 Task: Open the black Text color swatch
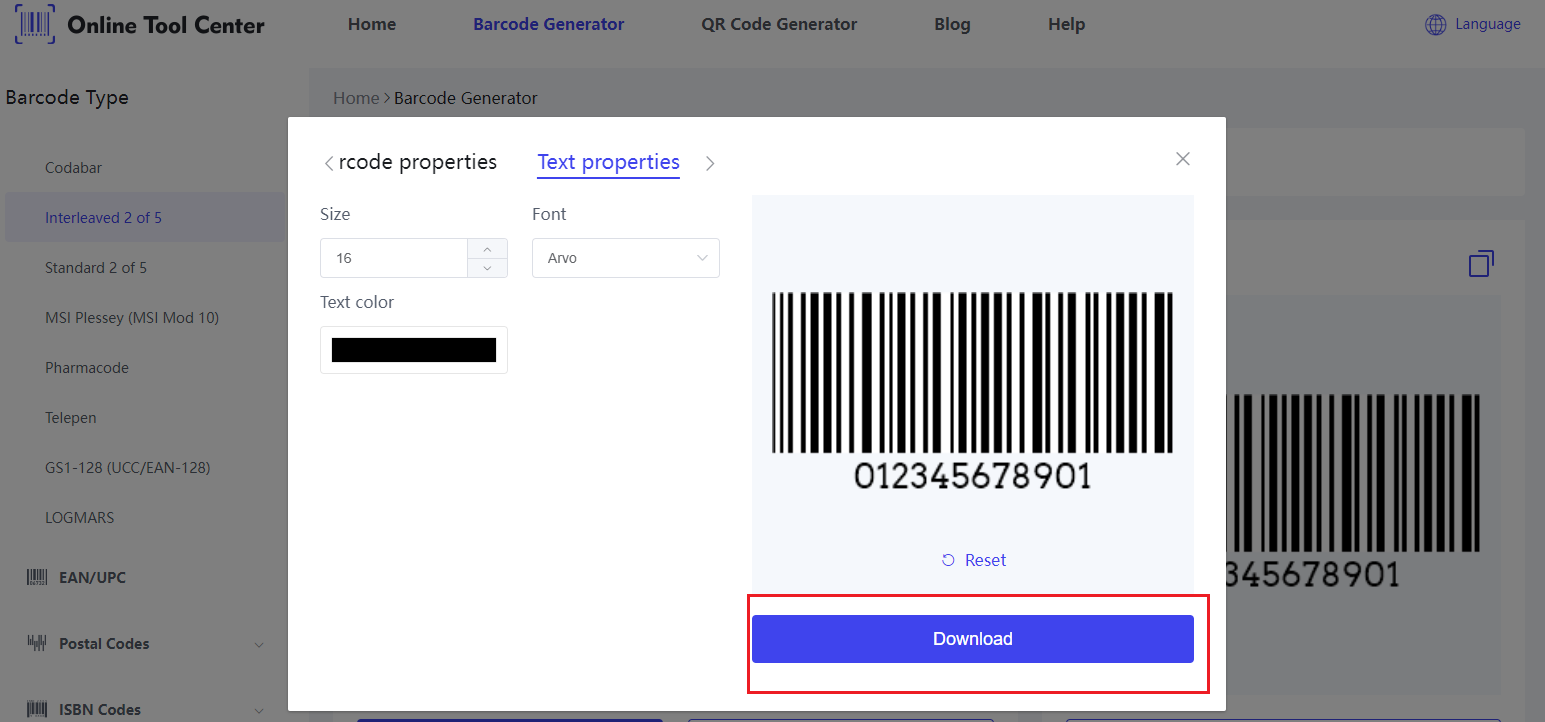414,350
